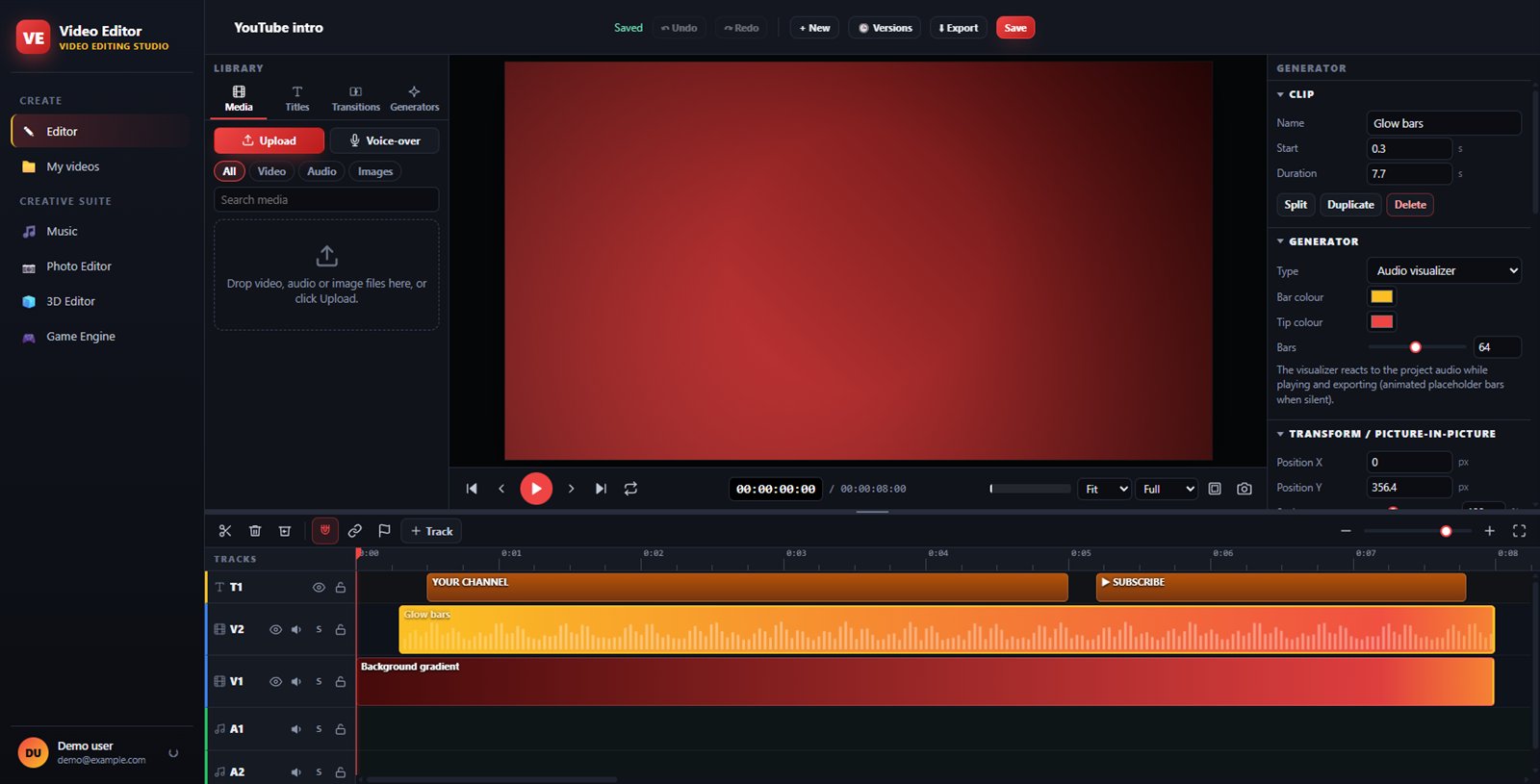Viewport: 1540px width, 784px height.
Task: Open the generator Type dropdown
Action: click(x=1444, y=271)
